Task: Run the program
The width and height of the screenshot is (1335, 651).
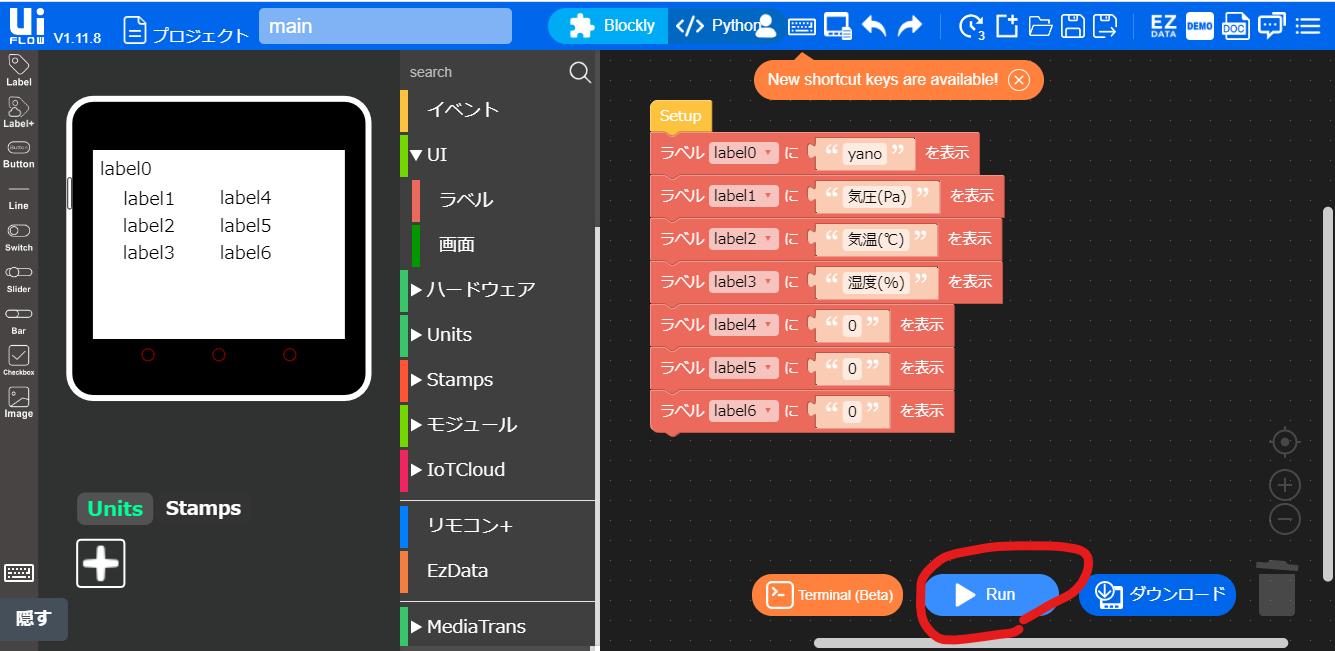Action: click(x=990, y=594)
